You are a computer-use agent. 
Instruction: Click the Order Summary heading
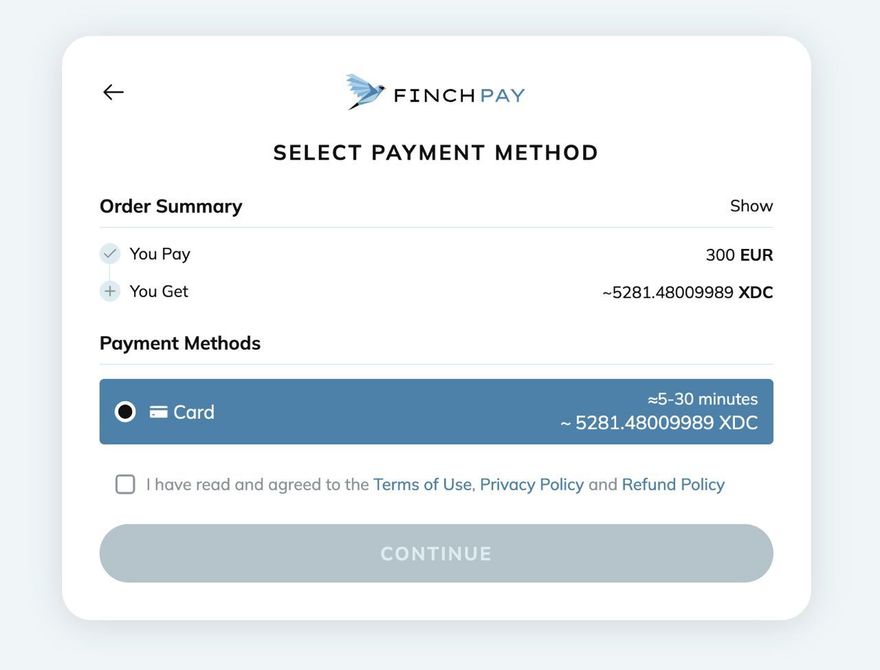click(171, 206)
